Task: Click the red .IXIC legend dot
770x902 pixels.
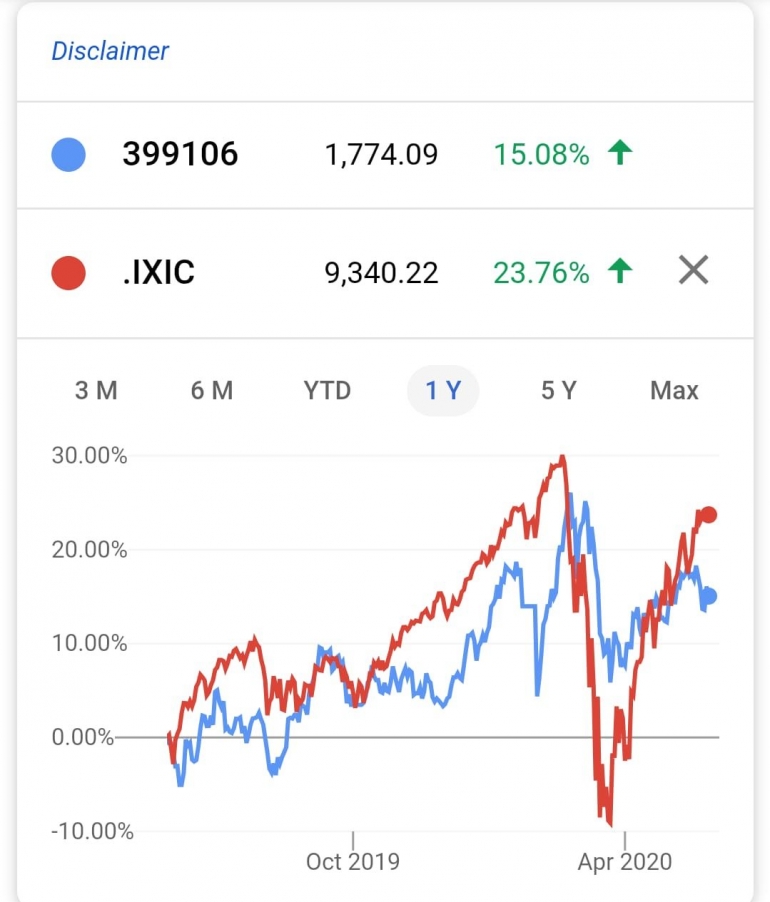Action: coord(68,272)
